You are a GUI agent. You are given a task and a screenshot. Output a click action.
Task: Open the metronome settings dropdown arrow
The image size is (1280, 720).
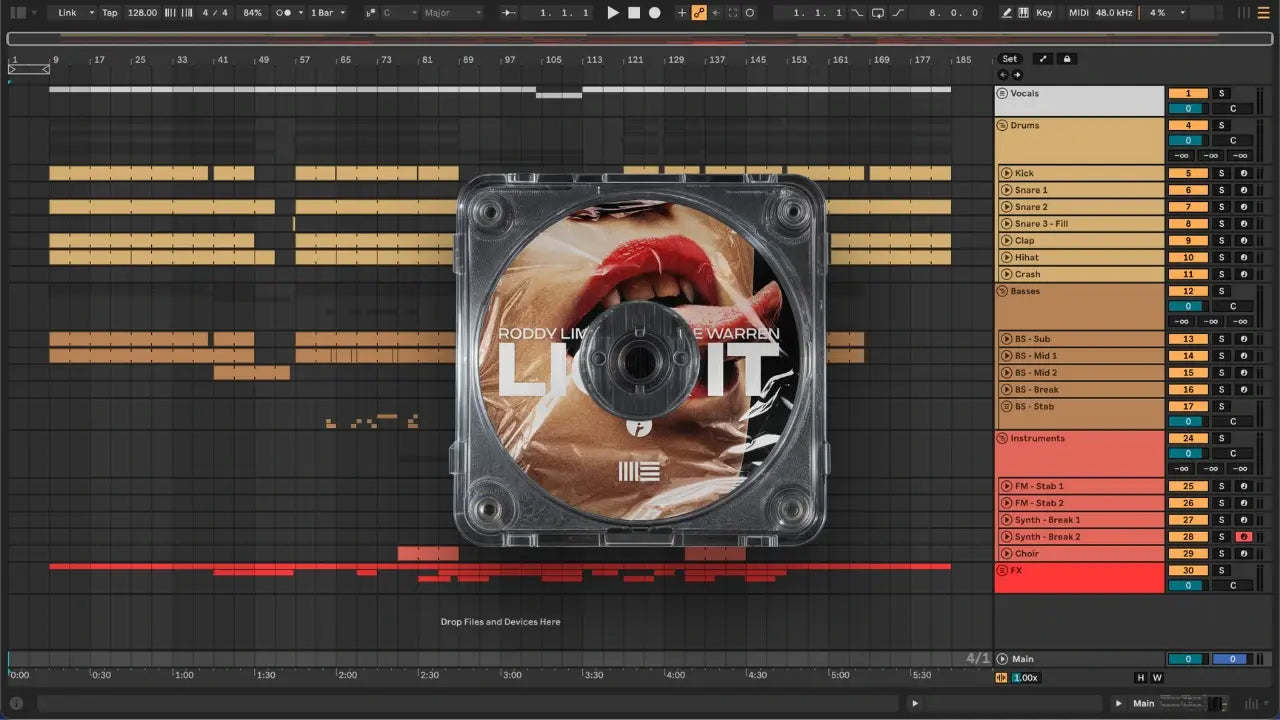300,13
